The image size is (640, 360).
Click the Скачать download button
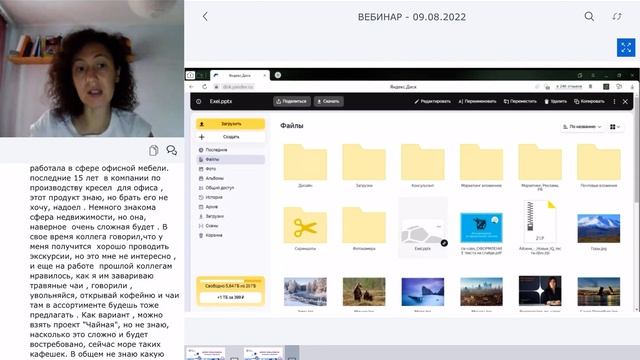click(328, 101)
